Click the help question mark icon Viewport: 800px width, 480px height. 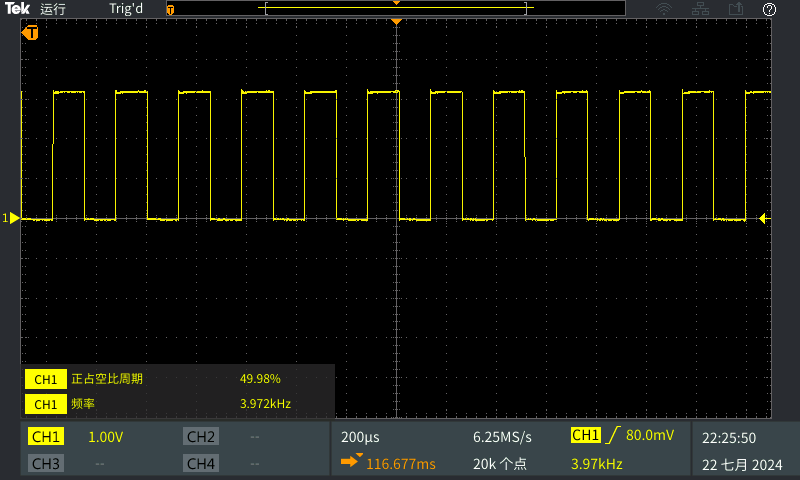(769, 9)
